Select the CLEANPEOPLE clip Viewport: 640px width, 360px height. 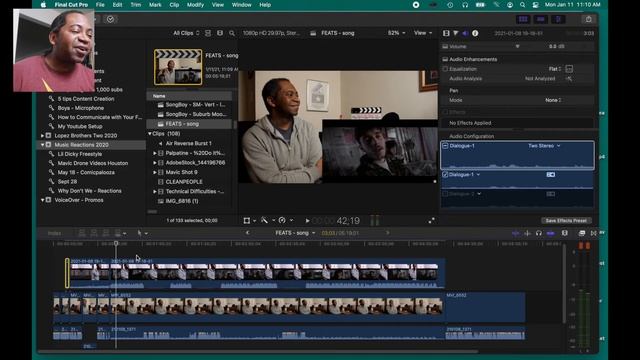coord(184,182)
